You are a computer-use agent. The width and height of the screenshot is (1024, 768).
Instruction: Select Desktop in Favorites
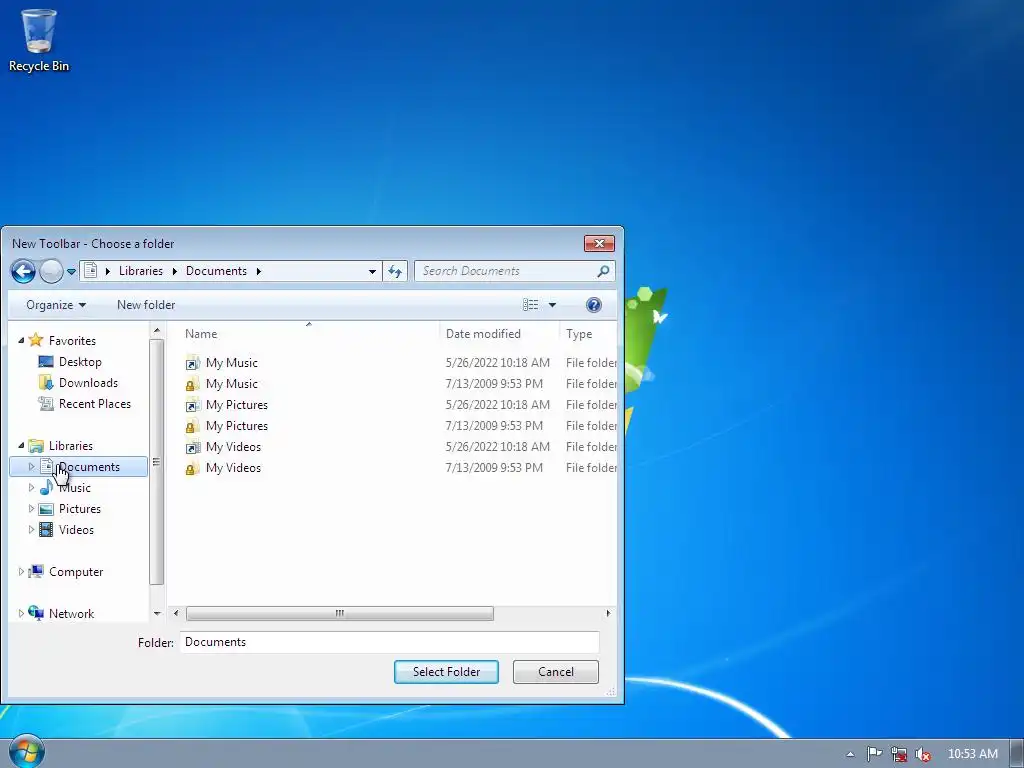tap(80, 362)
